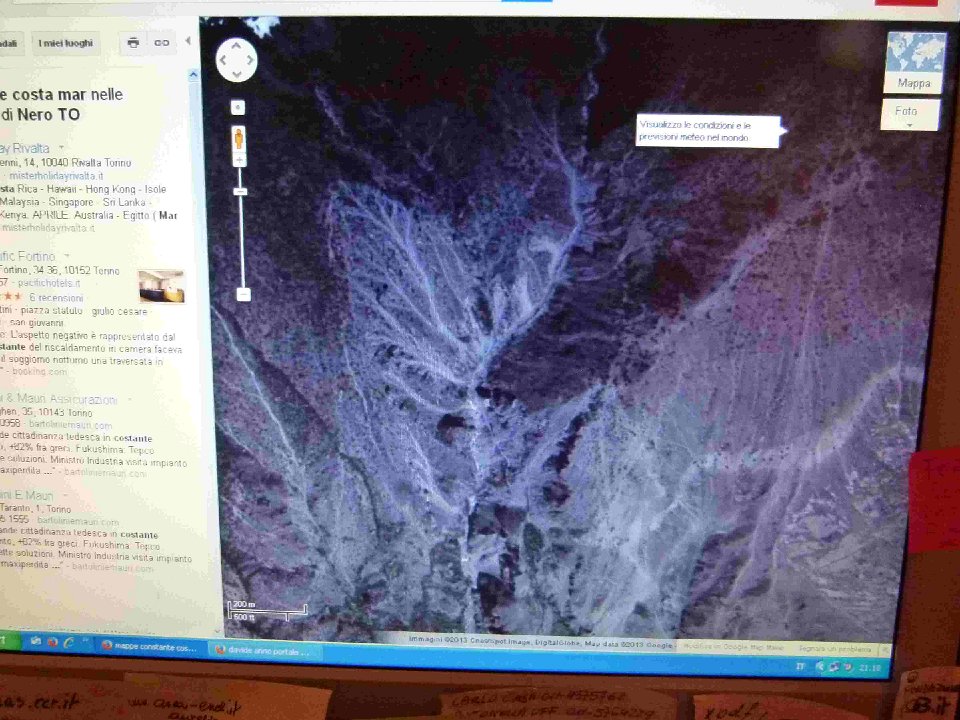This screenshot has height=720, width=960.
Task: Click the link (chain) icon
Action: coord(162,43)
